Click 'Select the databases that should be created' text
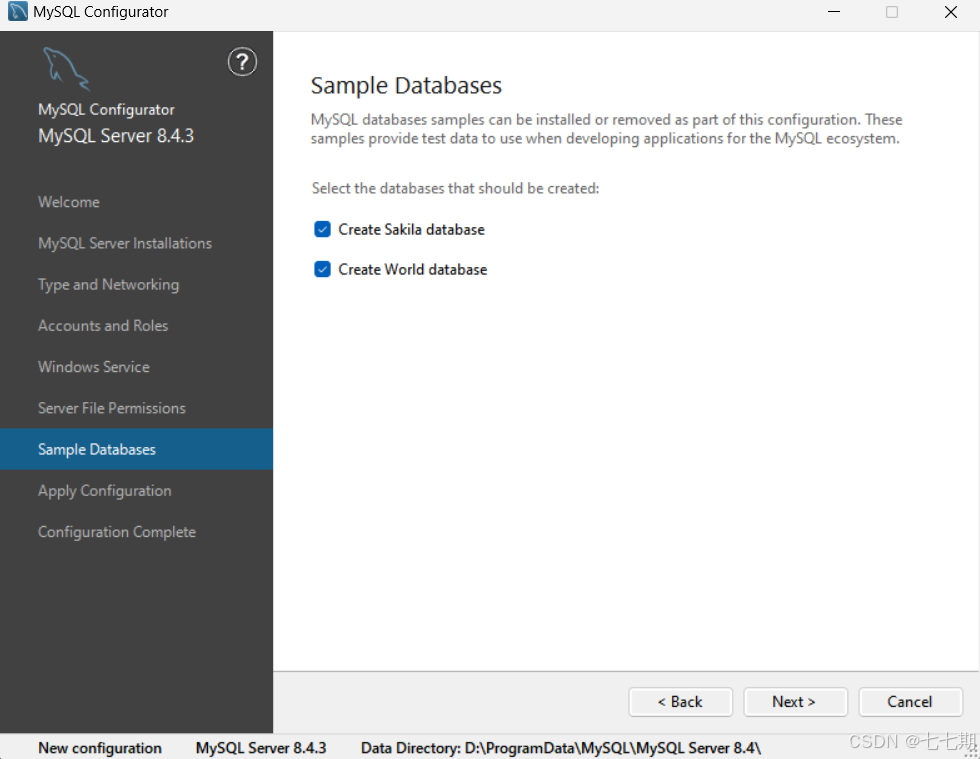Screen dimensions: 980x759 coord(455,188)
